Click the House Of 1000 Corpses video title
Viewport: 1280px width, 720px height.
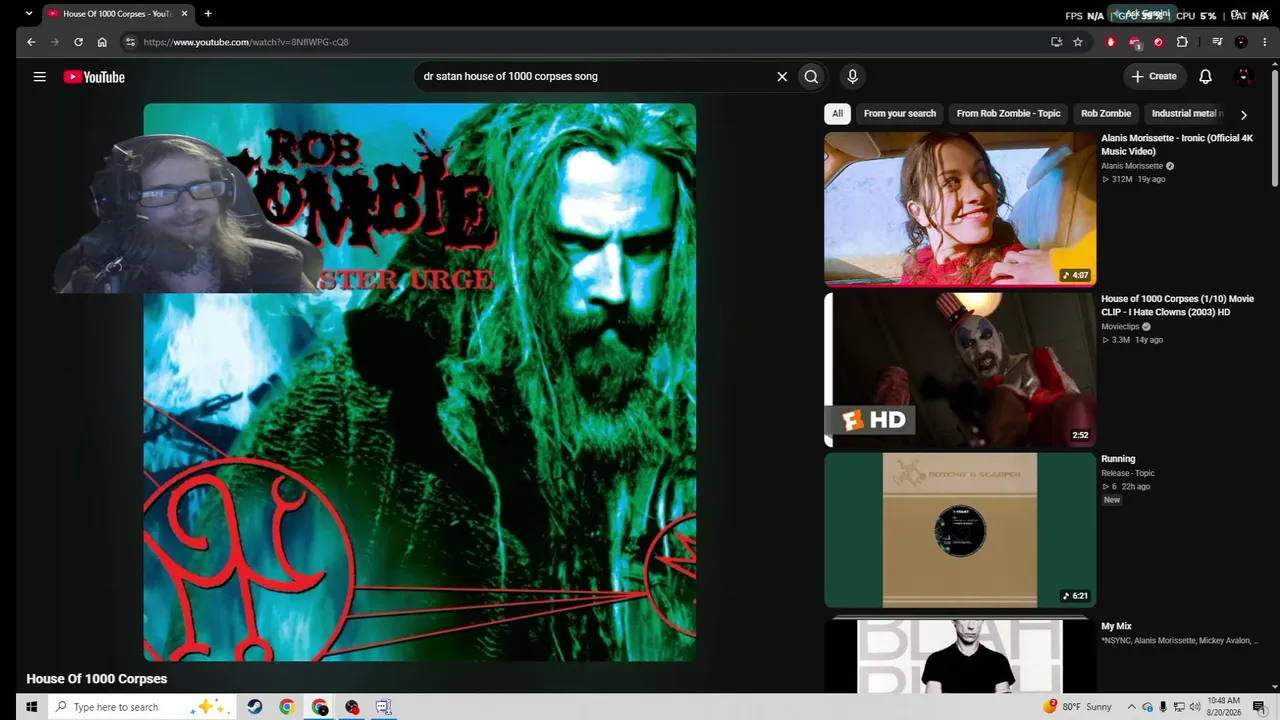[97, 679]
